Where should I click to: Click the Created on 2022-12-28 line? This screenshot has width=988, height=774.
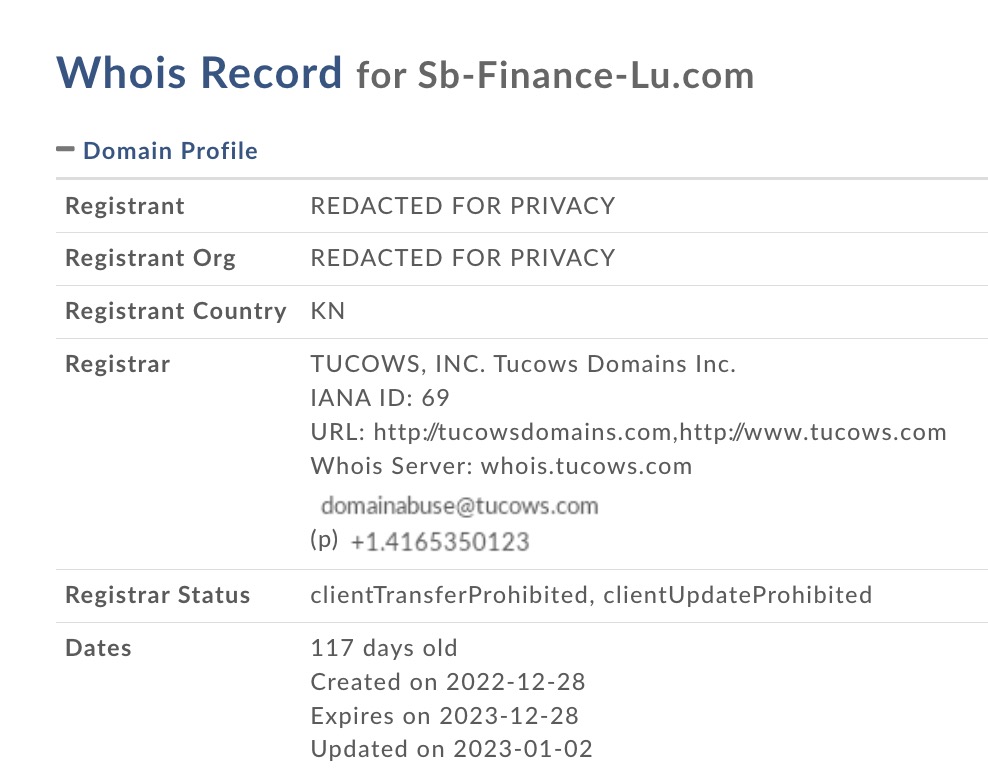pos(448,682)
